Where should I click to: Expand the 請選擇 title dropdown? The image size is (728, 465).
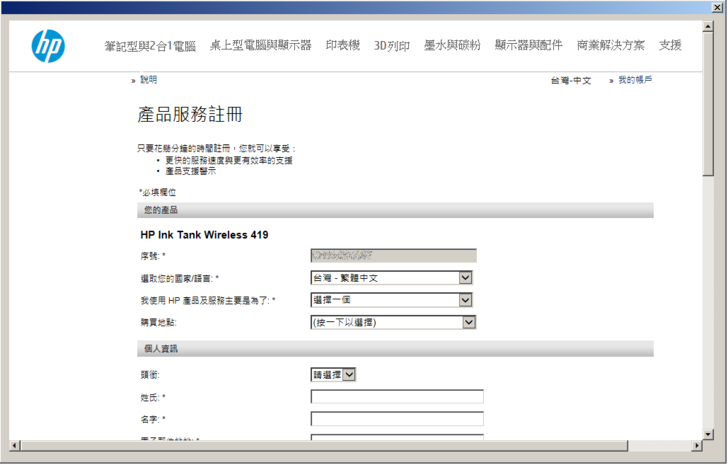tap(333, 375)
